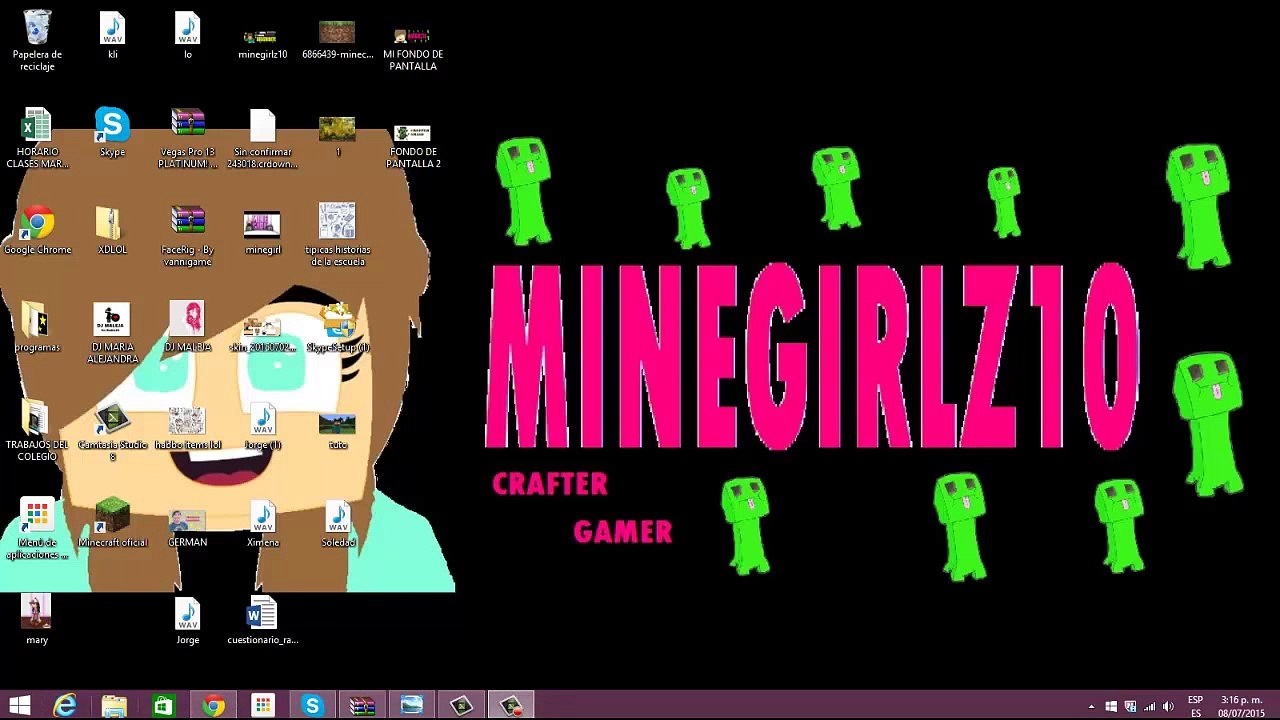Select the minegirlz10 image file
Viewport: 1280px width, 720px height.
tap(263, 42)
